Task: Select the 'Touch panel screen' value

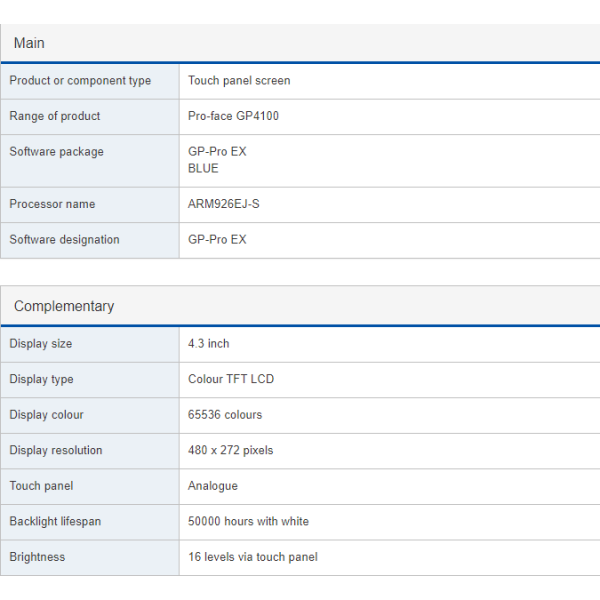Action: 239,81
